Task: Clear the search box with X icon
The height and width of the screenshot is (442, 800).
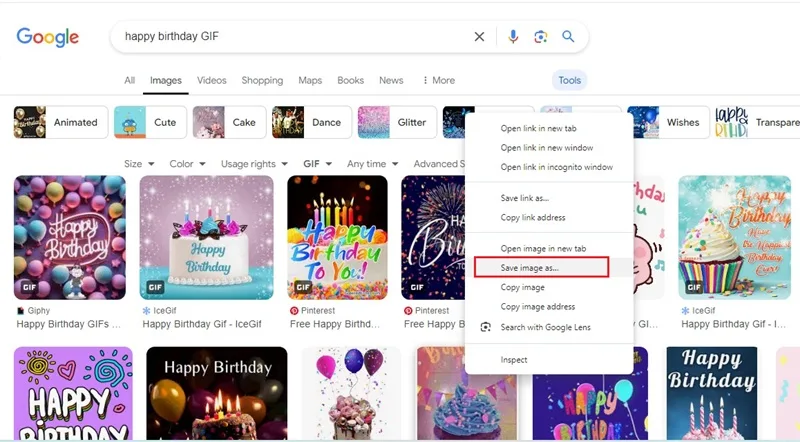Action: [x=479, y=36]
